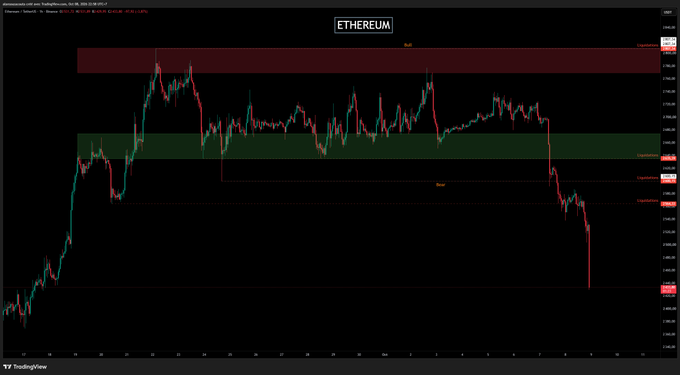The width and height of the screenshot is (680, 375).
Task: Click the Liquidations label beside the 2600.75 tag
Action: (647, 178)
